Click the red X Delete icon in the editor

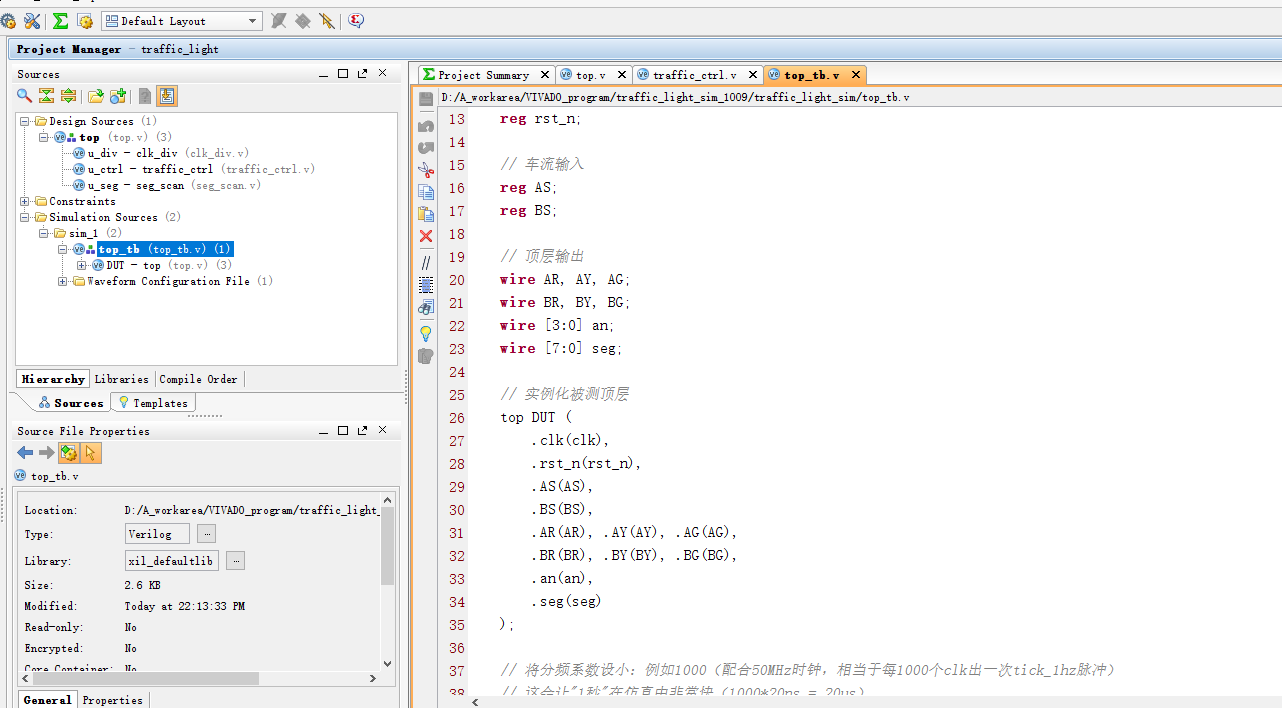point(426,236)
